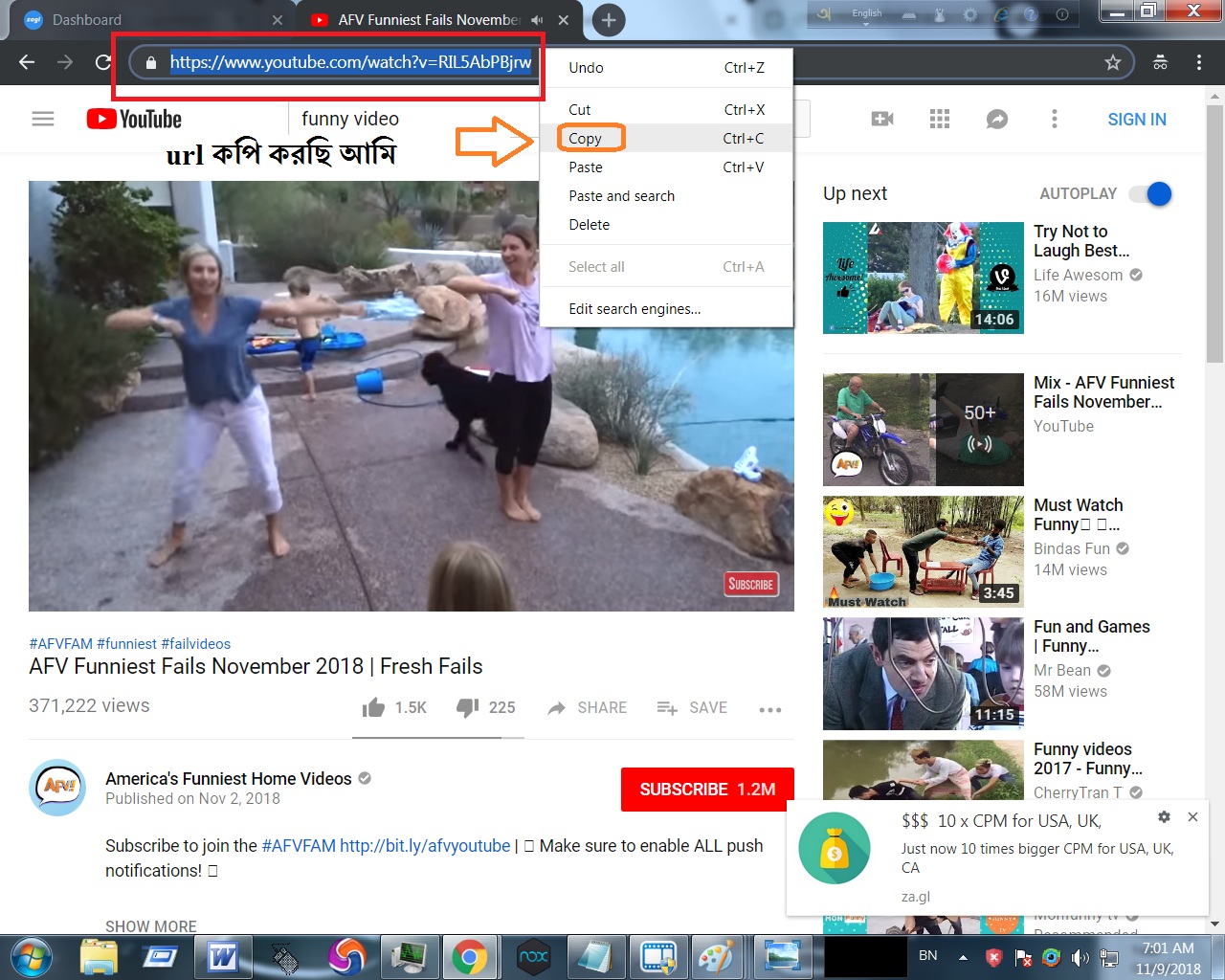Screen dimensions: 1225x980
Task: Go to YouTube home via the logo
Action: (134, 119)
